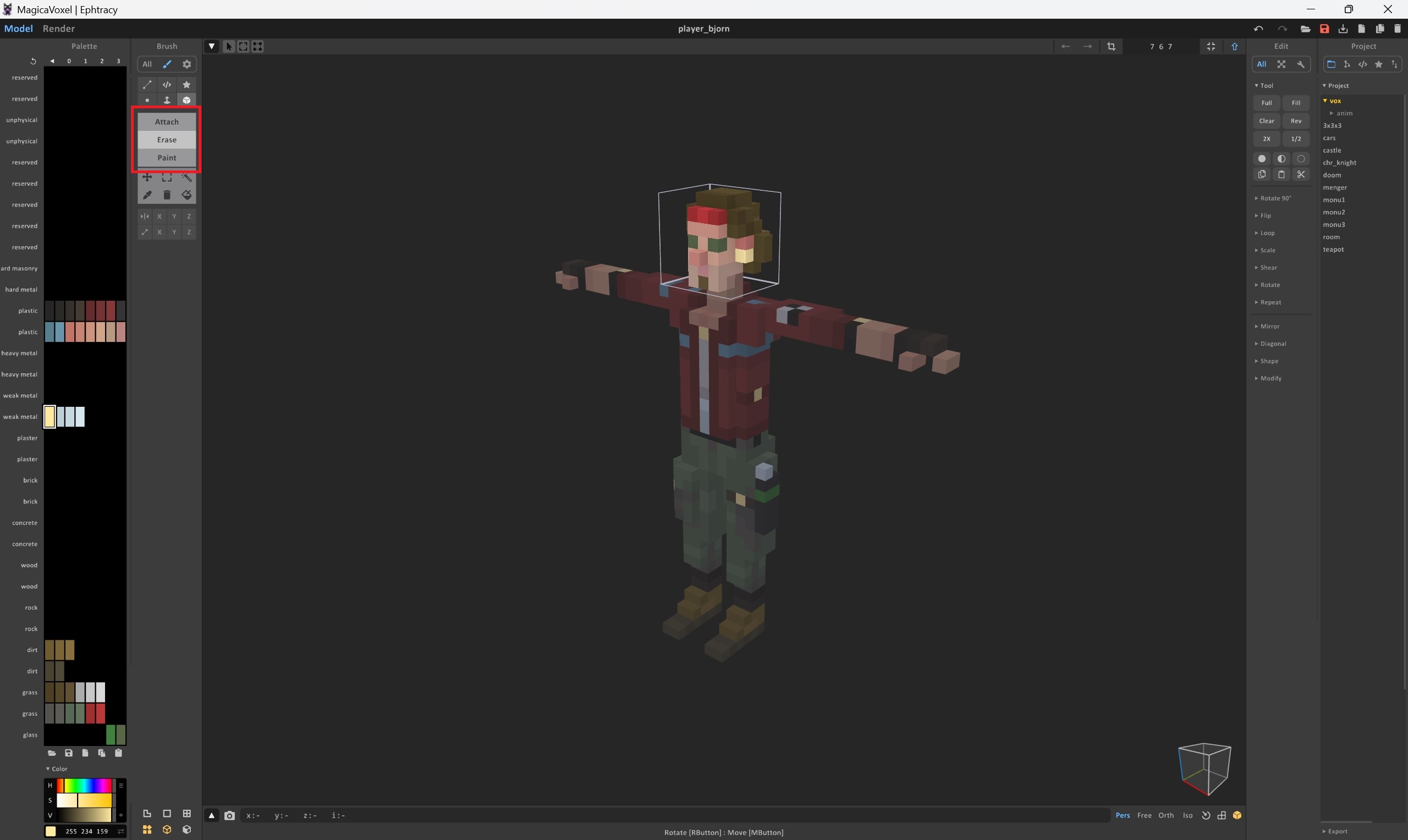Viewport: 1408px width, 840px height.
Task: Click the camera screenshot icon
Action: [x=229, y=816]
